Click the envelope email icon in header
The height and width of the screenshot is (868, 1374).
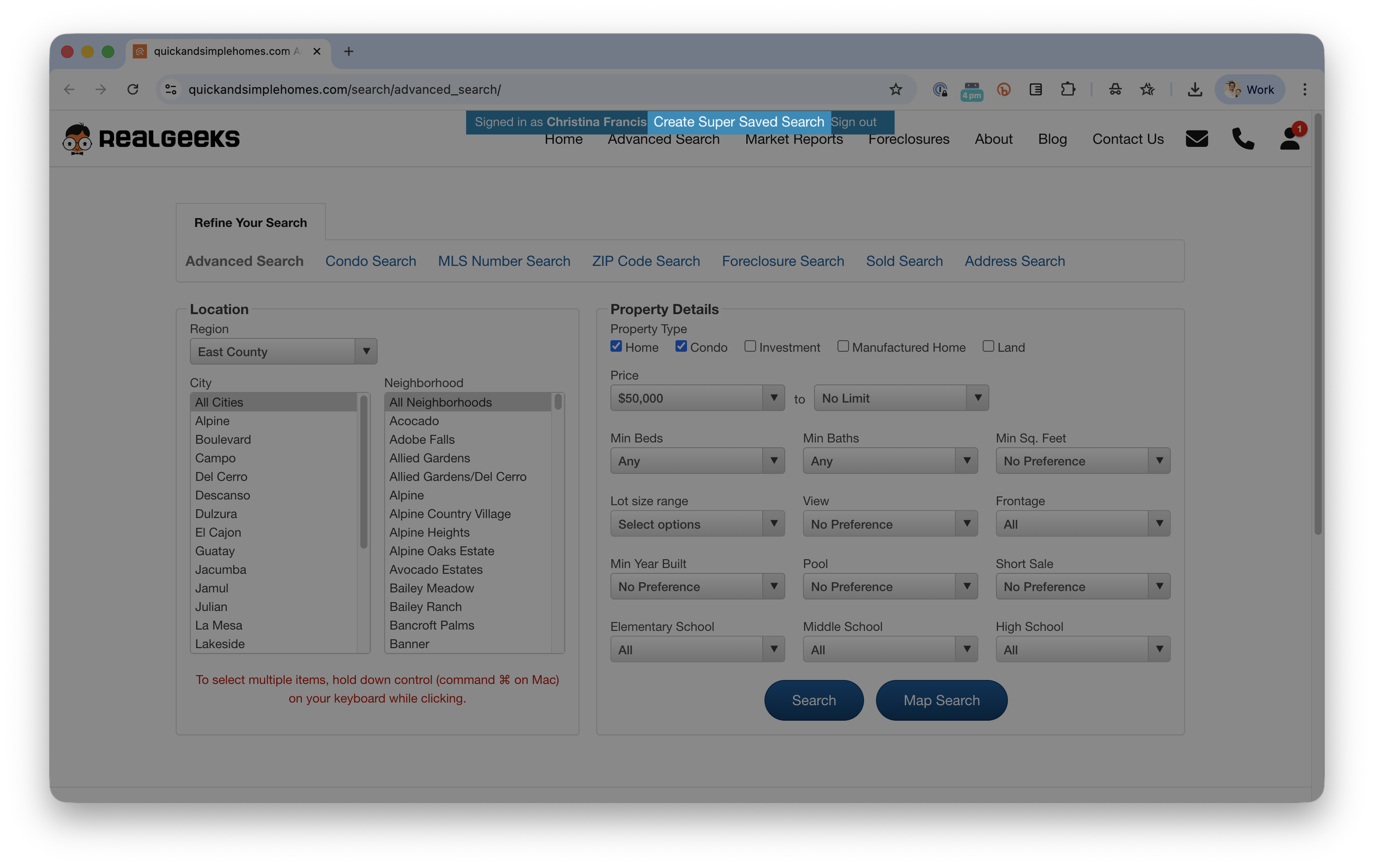[1196, 138]
